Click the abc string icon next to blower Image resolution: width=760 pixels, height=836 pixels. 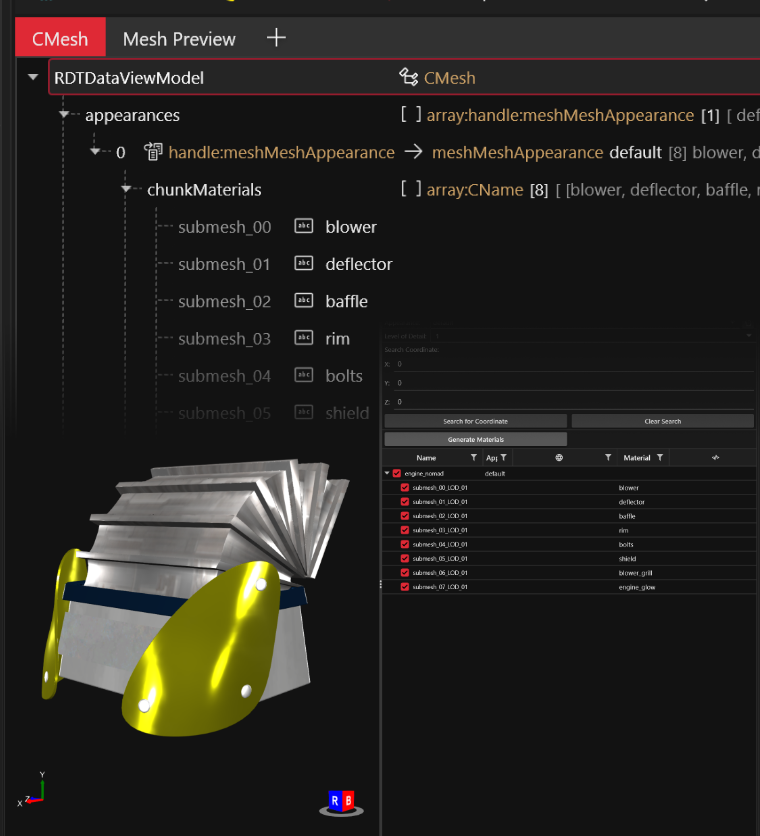[304, 226]
